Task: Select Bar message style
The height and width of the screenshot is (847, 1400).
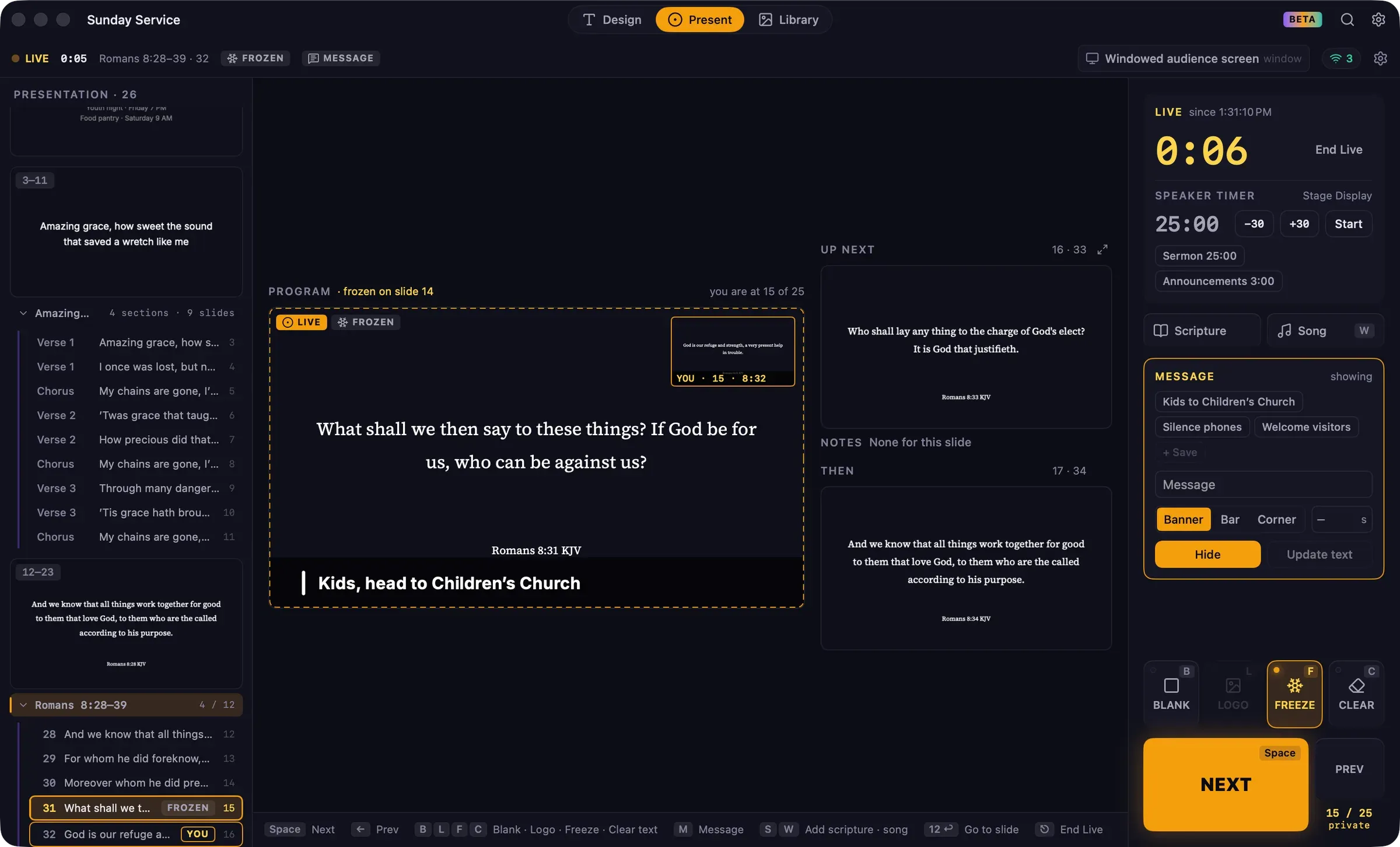Action: 1230,520
